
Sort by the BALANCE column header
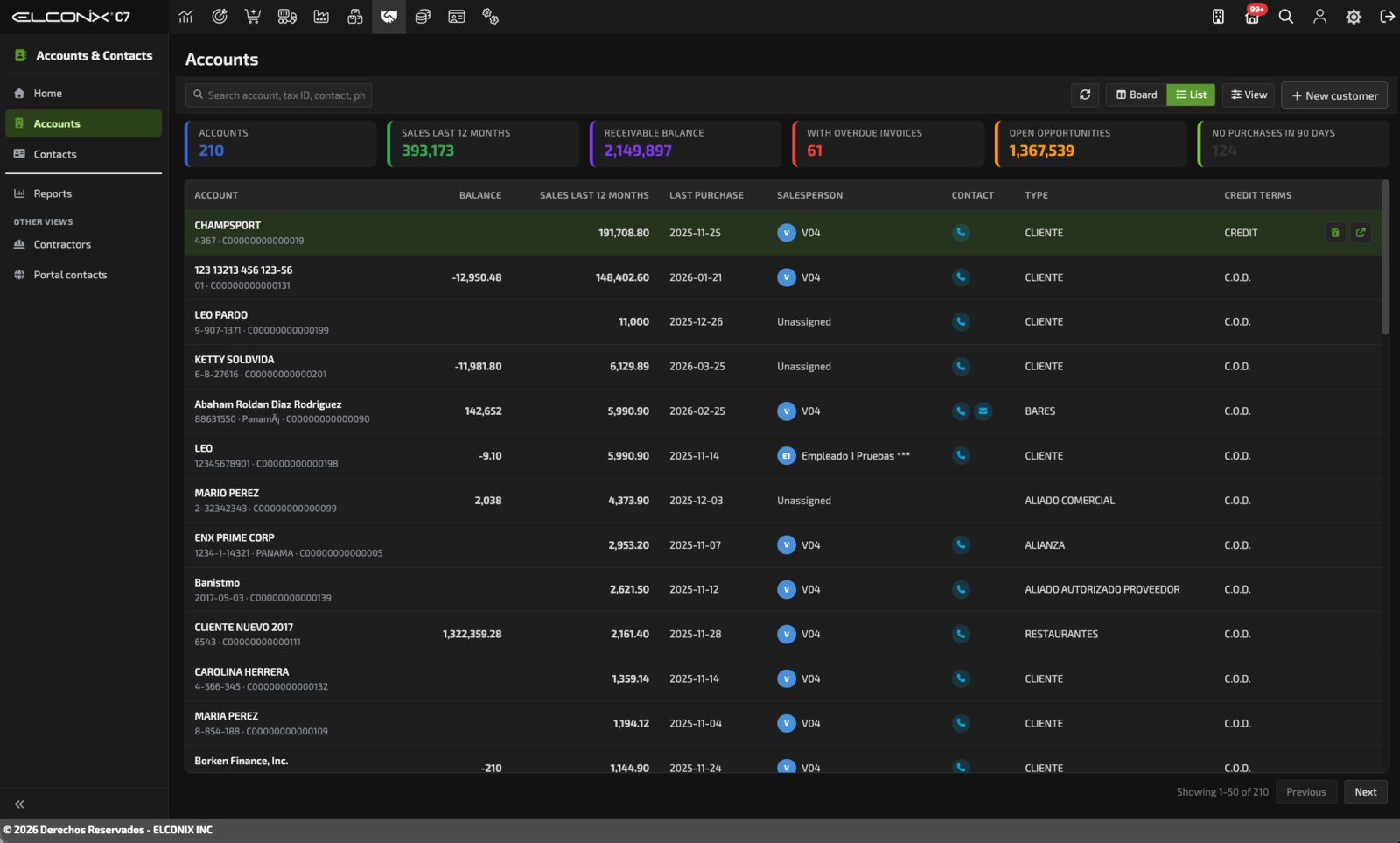pos(480,195)
